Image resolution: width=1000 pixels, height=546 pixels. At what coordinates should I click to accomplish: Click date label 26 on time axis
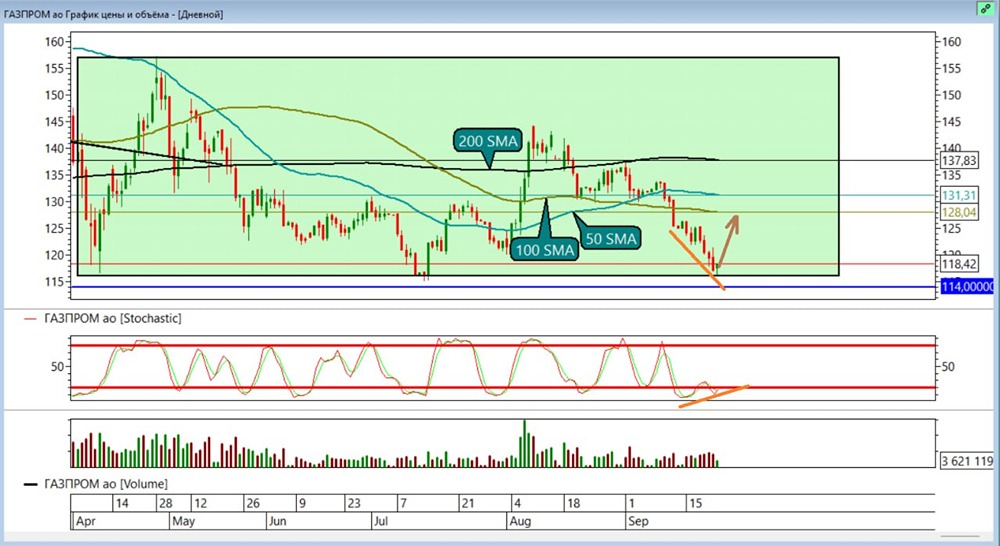coord(253,503)
